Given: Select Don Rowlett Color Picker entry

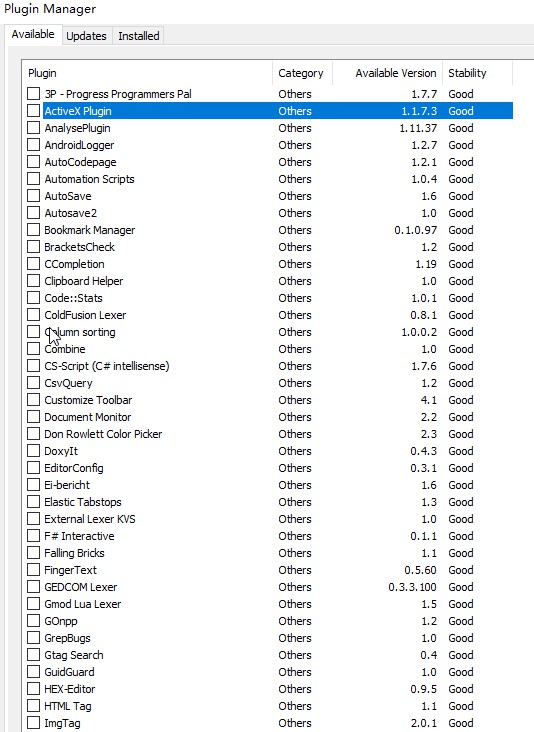Looking at the screenshot, I should coord(103,434).
